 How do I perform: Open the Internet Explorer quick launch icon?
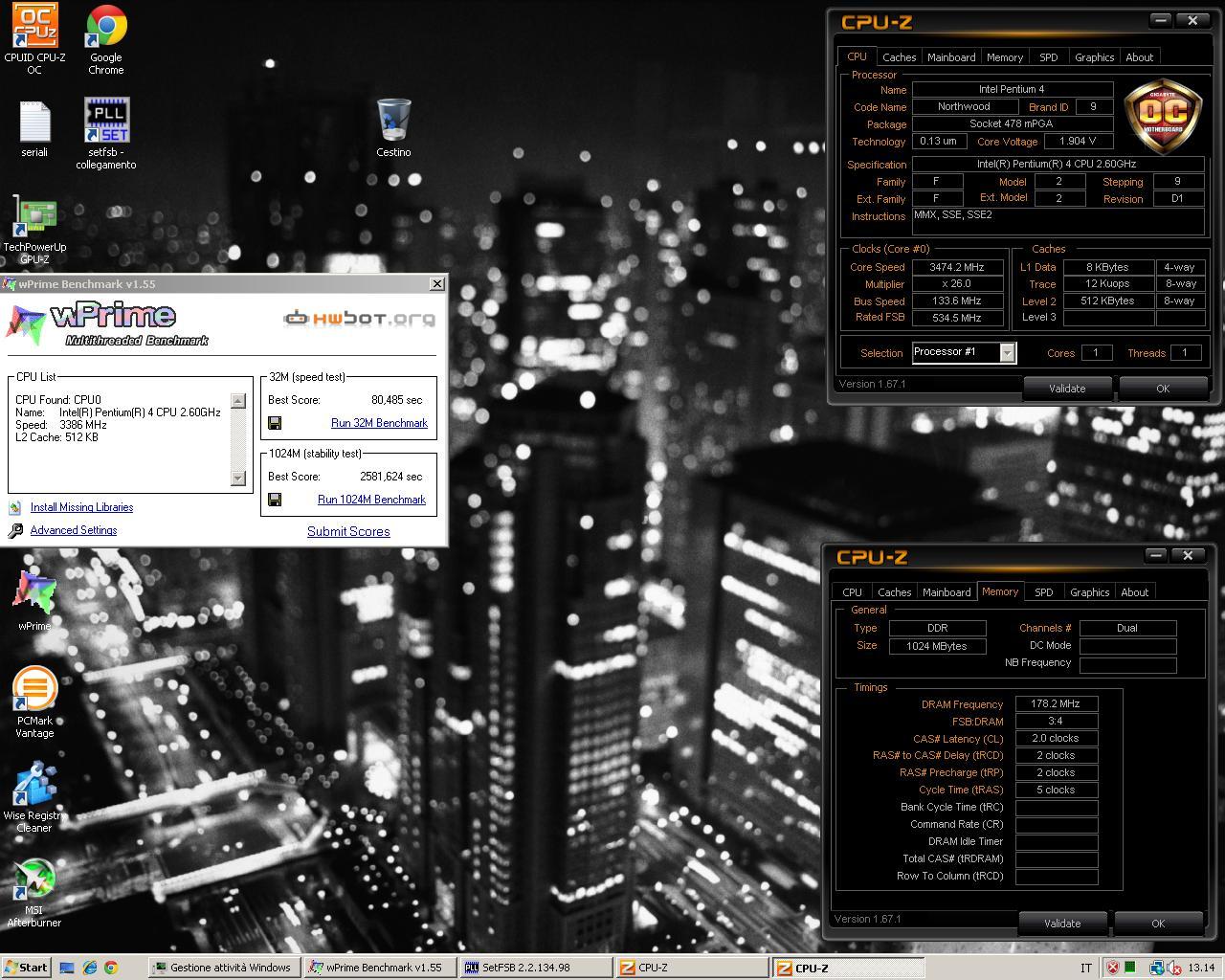click(89, 968)
